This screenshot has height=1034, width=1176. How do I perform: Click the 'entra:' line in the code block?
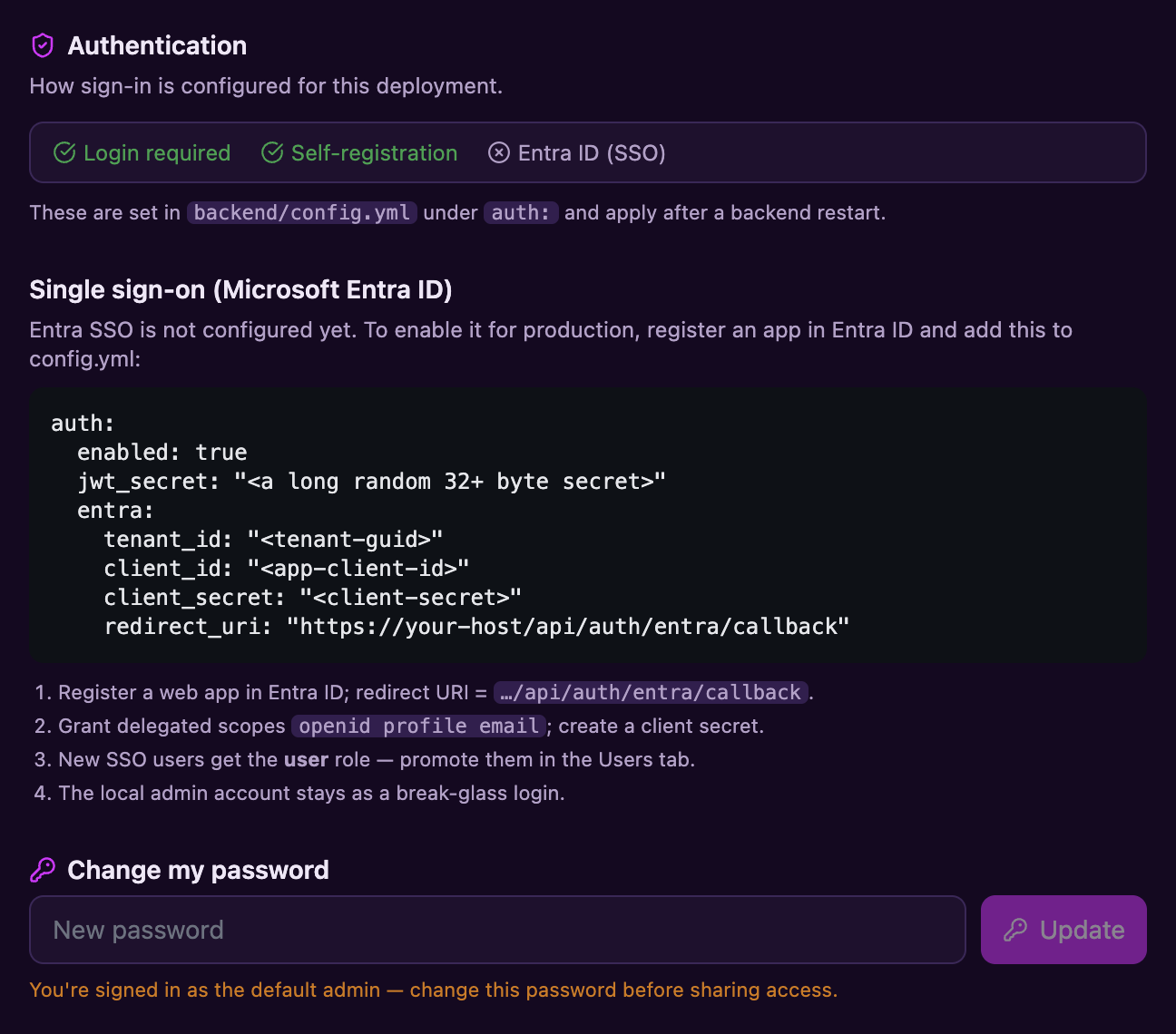click(115, 510)
